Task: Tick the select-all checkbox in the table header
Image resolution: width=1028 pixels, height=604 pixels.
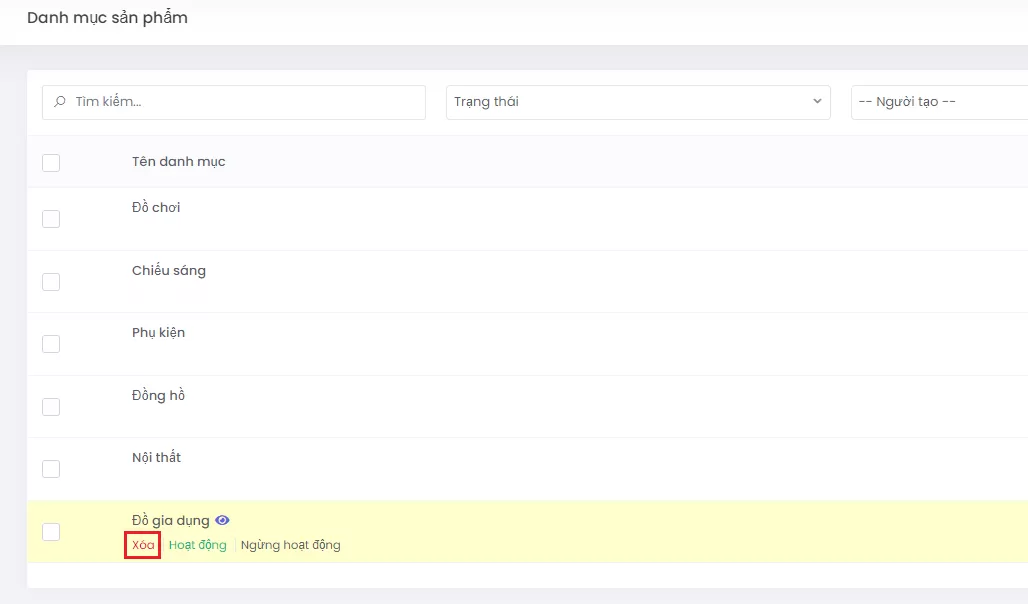Action: click(51, 162)
